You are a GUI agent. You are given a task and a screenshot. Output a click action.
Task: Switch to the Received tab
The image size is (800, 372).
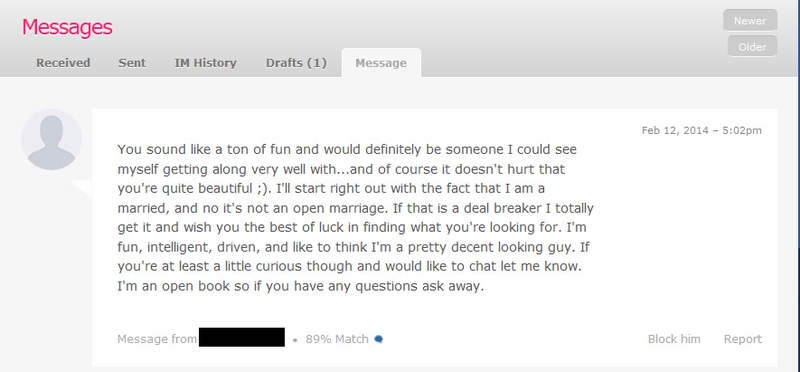tap(63, 63)
